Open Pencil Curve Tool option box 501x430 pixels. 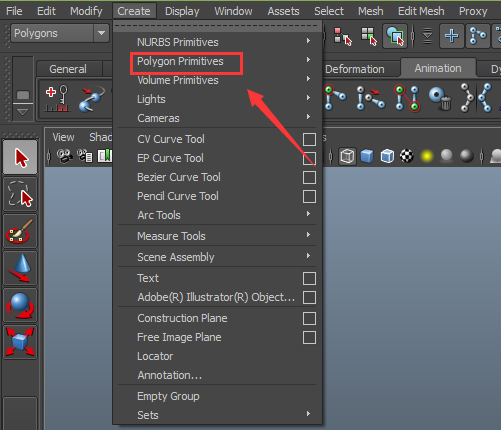click(x=309, y=196)
